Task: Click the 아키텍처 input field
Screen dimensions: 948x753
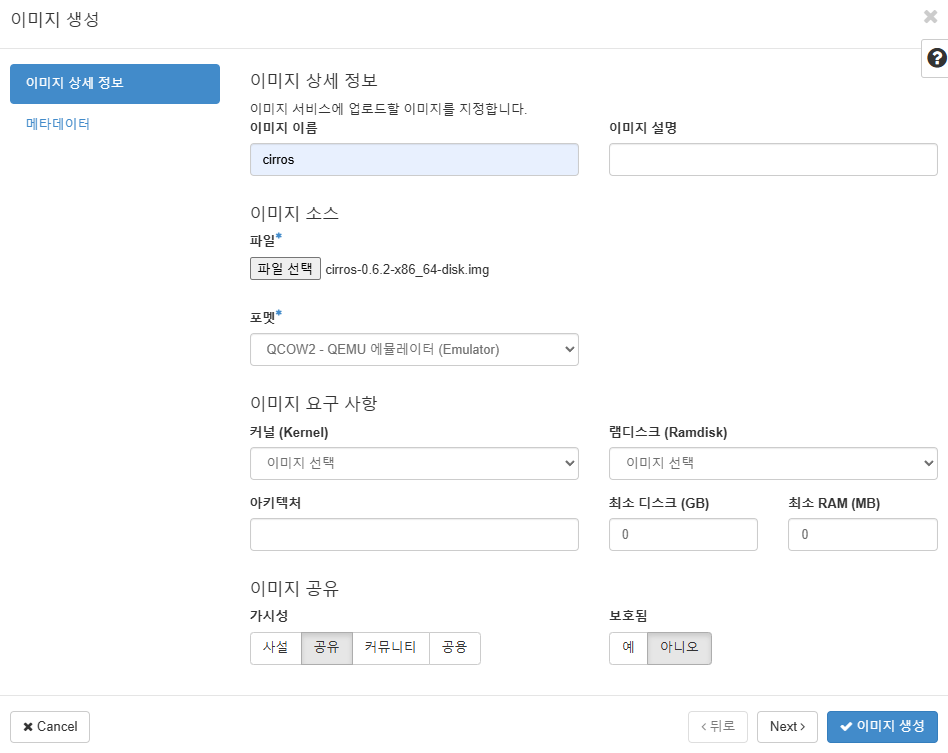Action: point(414,535)
